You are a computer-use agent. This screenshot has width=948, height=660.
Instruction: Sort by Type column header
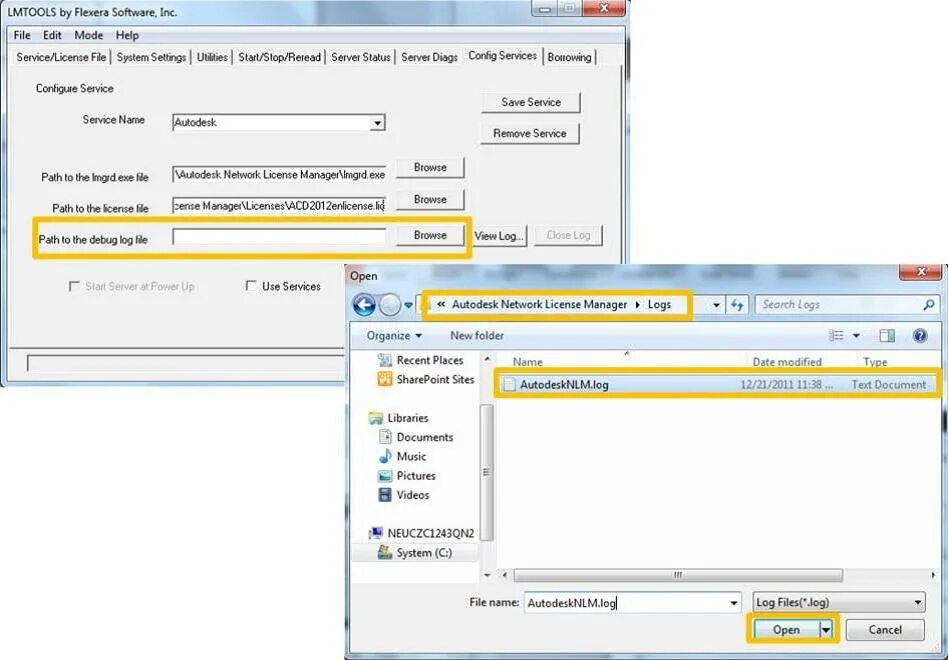click(875, 362)
